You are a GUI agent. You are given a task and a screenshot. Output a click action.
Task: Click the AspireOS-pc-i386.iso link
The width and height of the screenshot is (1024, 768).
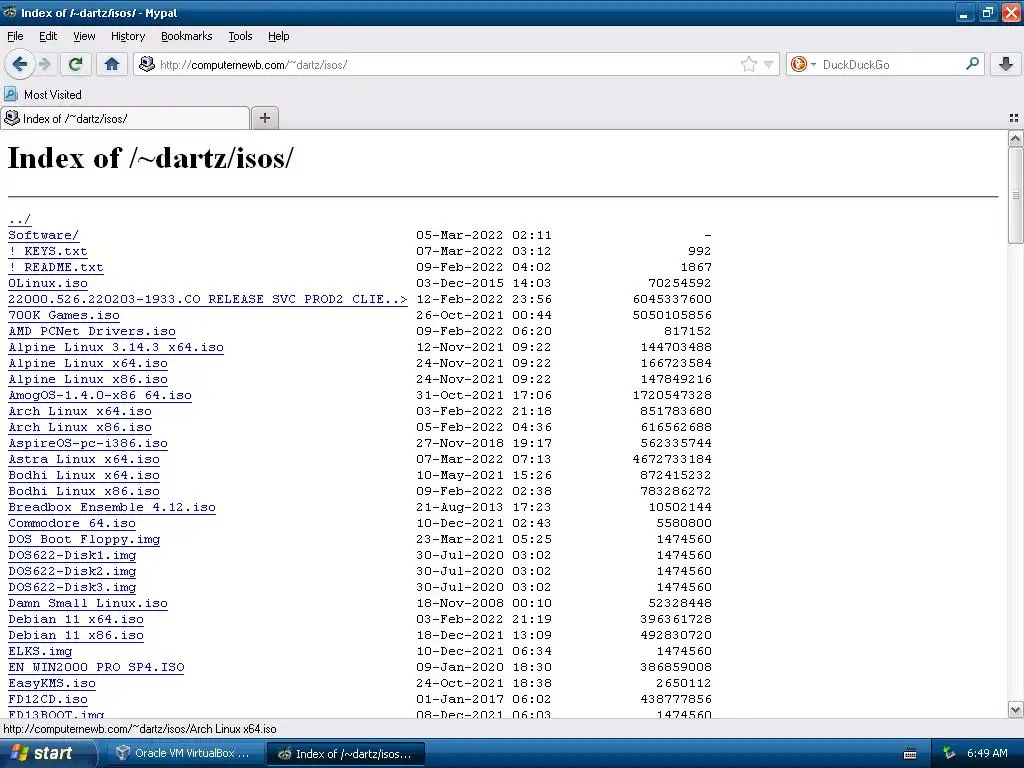pyautogui.click(x=88, y=443)
